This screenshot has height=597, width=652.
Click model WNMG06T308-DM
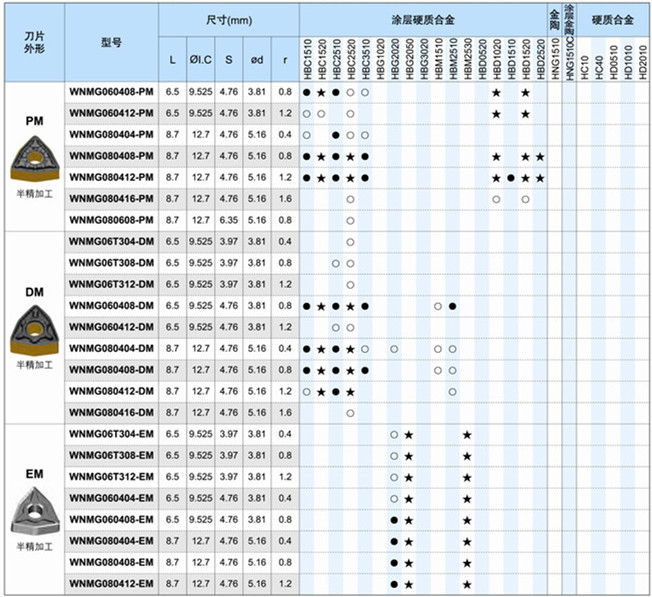[x=111, y=263]
